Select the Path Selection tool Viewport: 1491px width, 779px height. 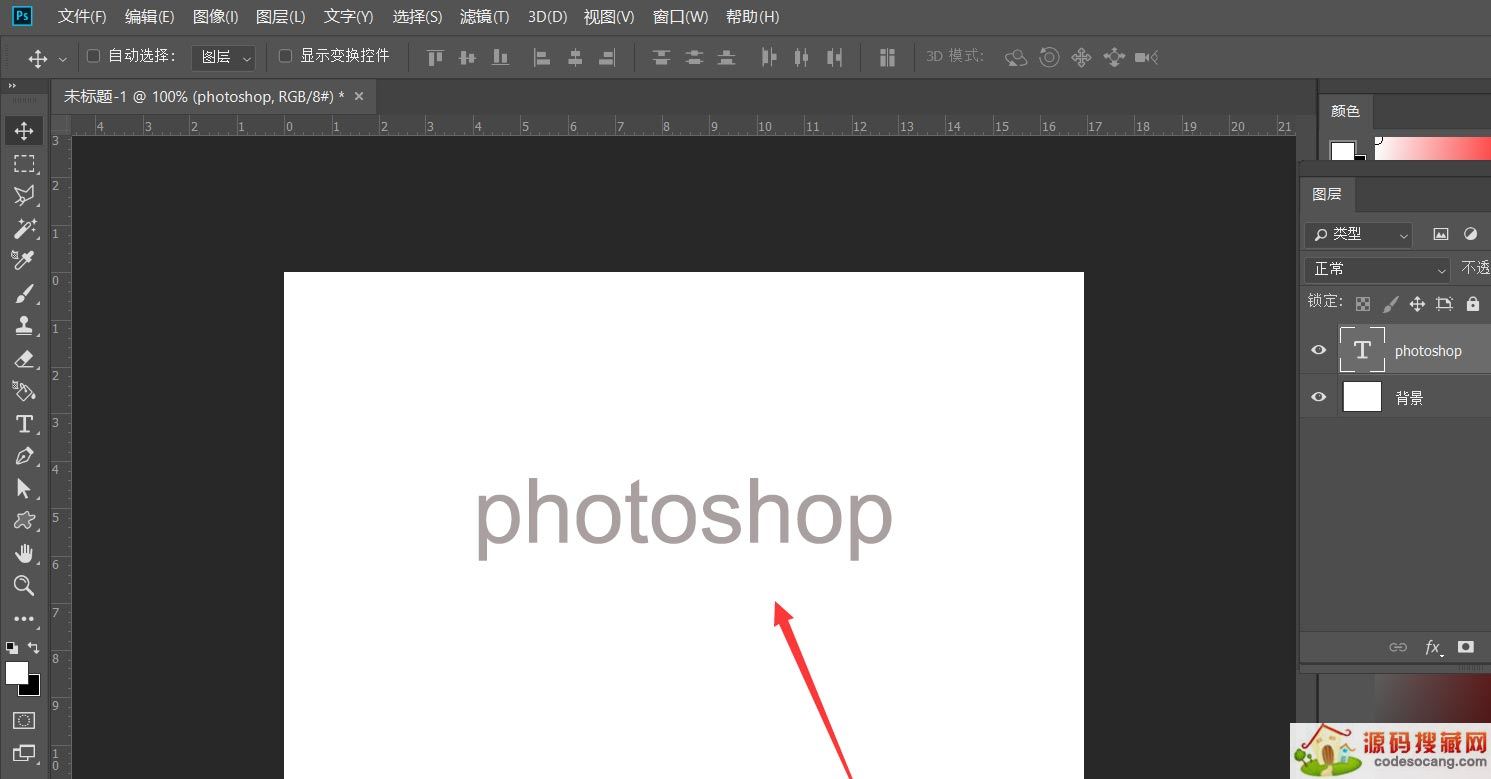24,488
